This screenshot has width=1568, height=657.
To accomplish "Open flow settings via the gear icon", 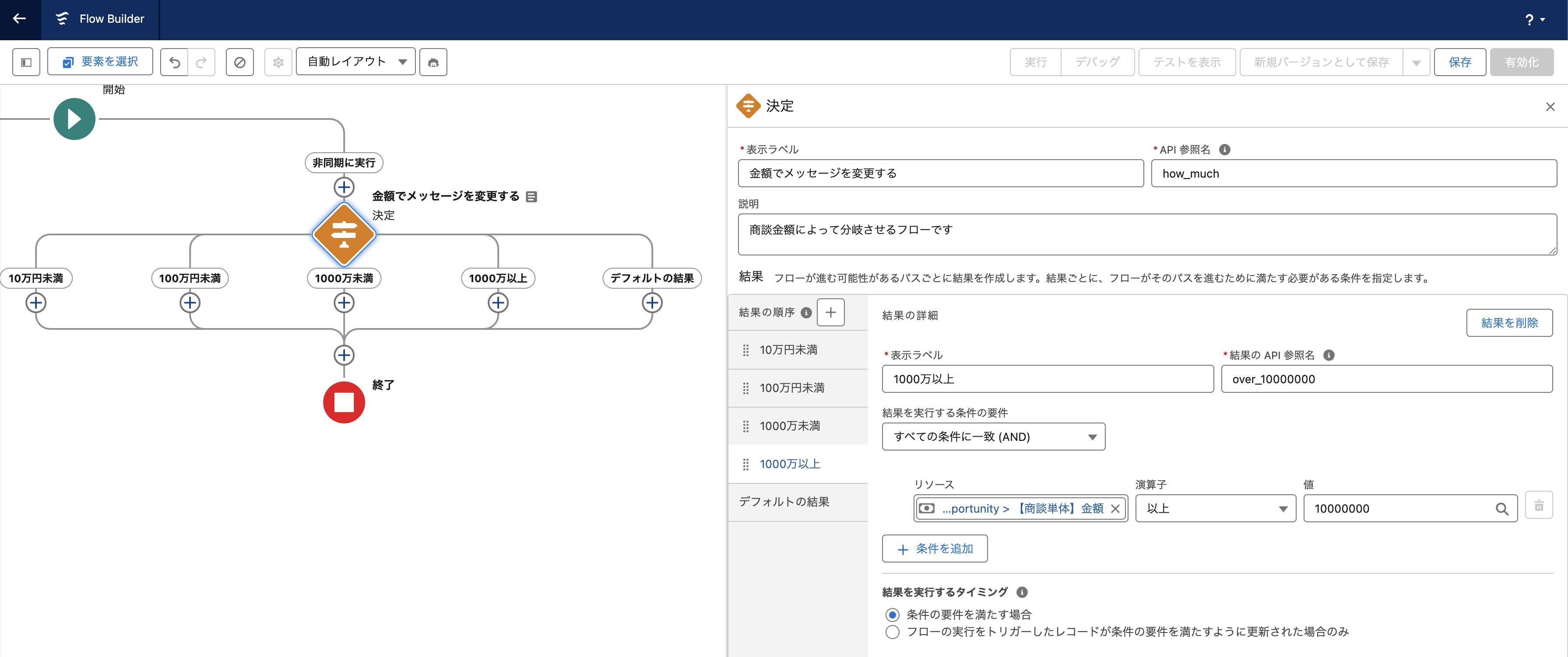I will (x=278, y=61).
